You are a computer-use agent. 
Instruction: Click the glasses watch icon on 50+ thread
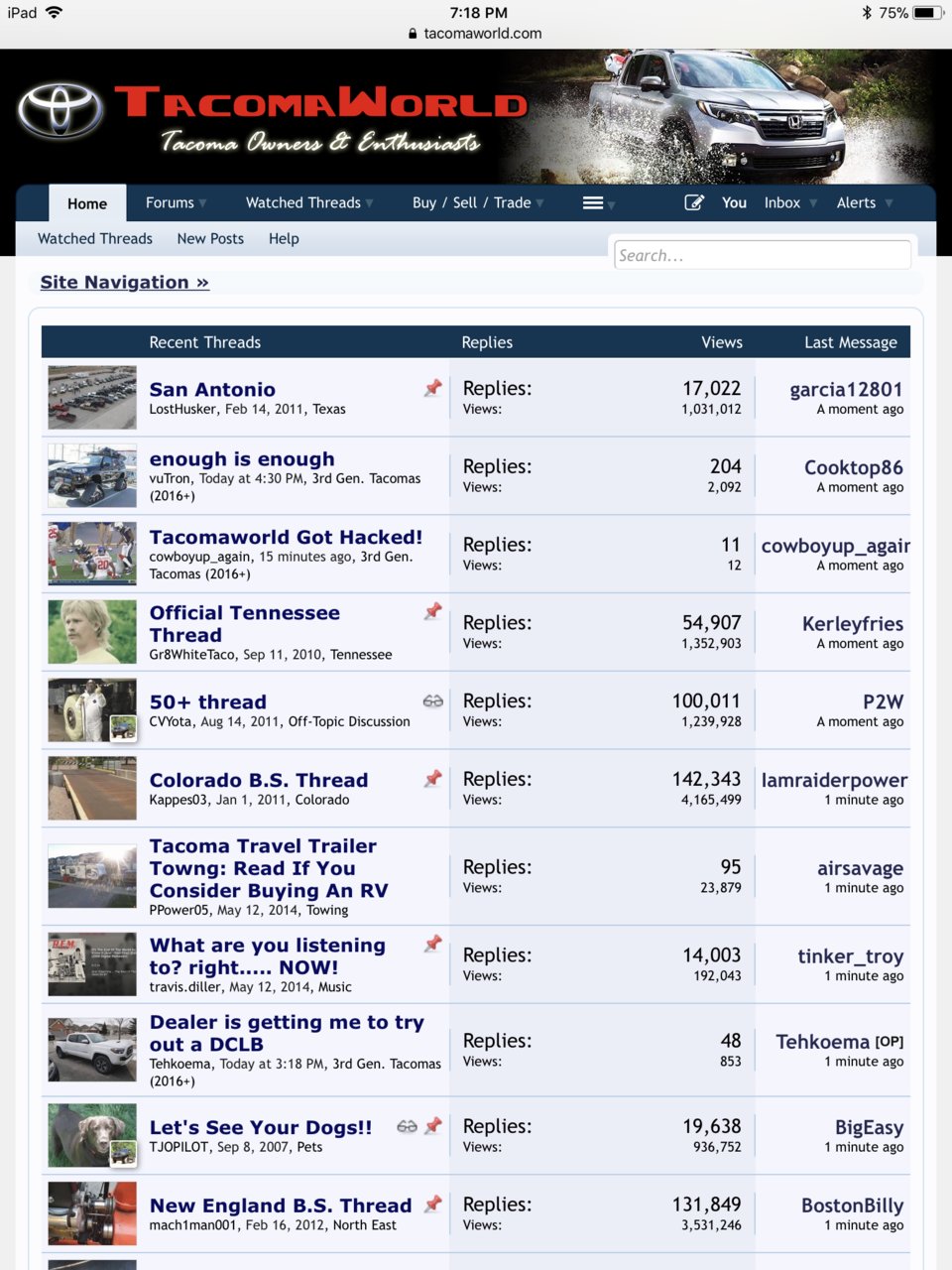pos(432,700)
